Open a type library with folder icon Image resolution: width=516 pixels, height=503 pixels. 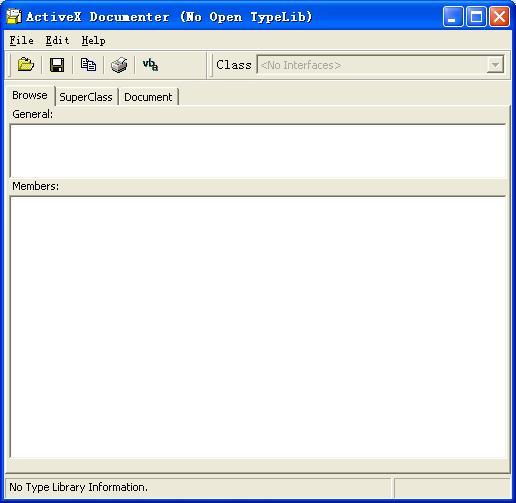(26, 65)
